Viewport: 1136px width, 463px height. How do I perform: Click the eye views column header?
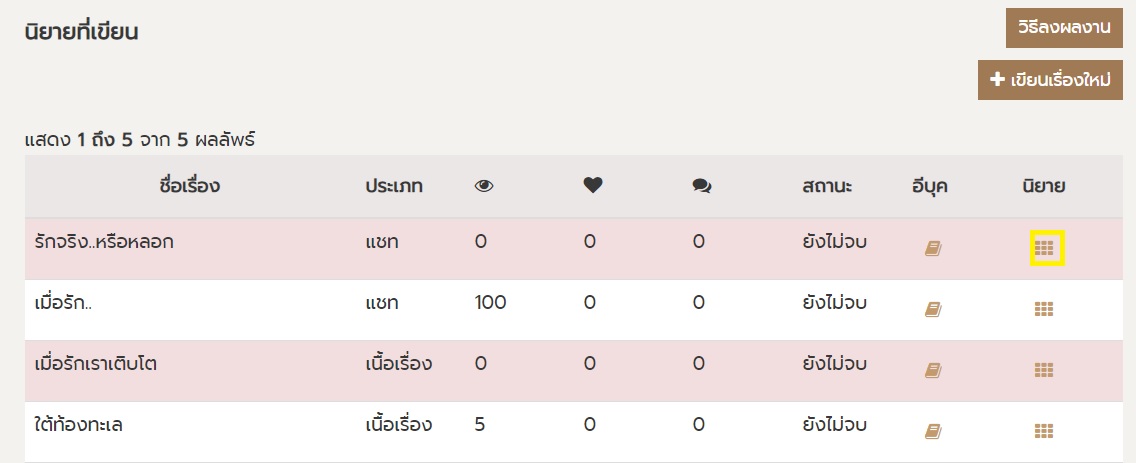point(484,186)
